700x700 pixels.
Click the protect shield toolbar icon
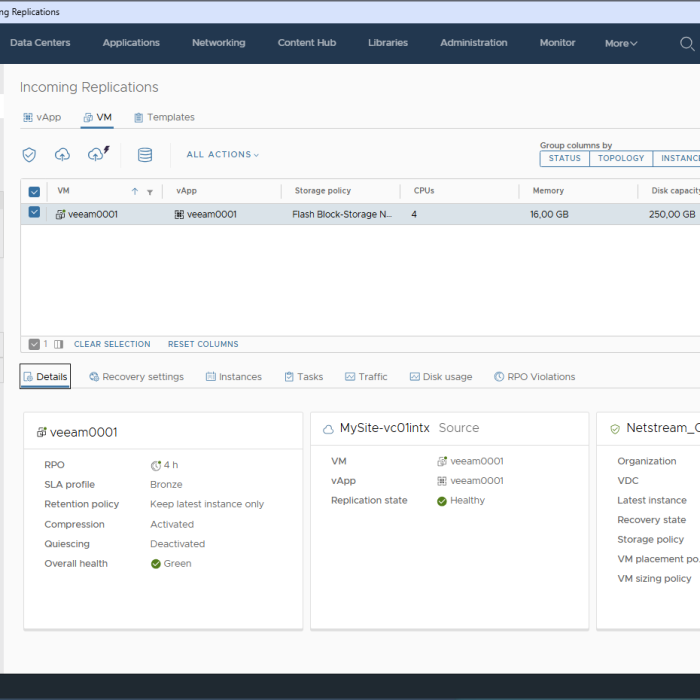click(x=29, y=155)
